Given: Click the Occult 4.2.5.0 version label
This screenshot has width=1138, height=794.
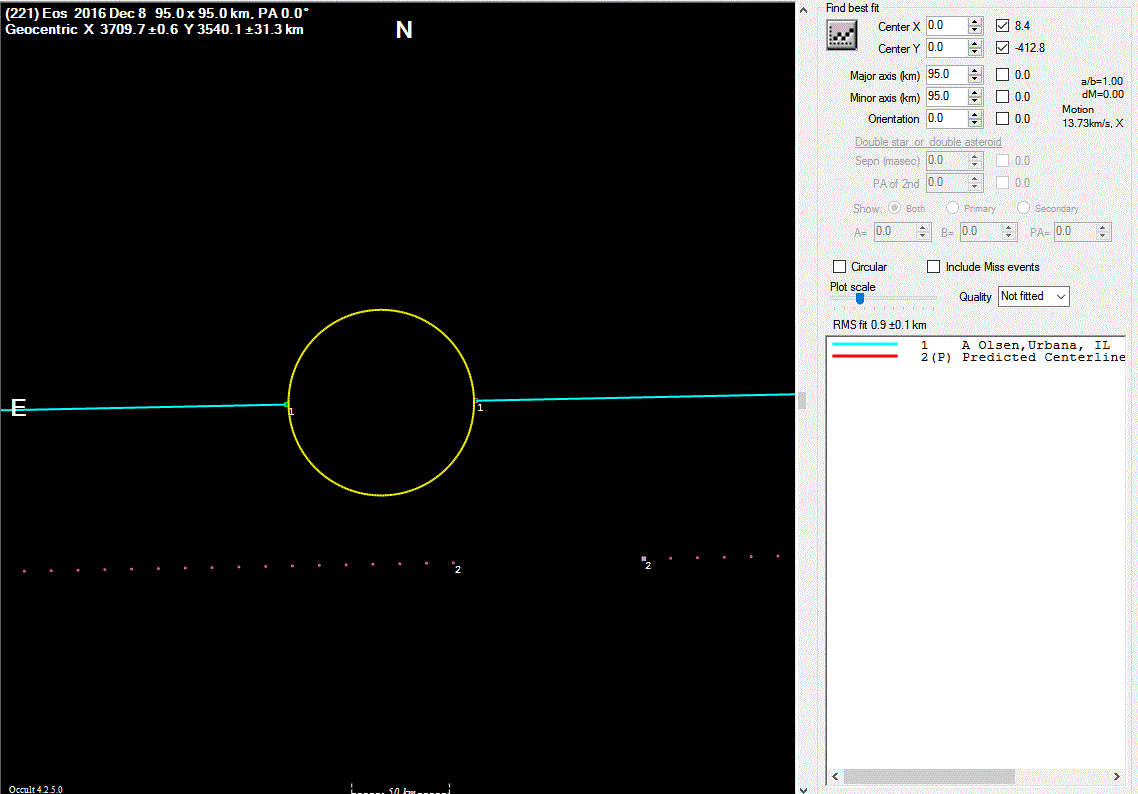Looking at the screenshot, I should point(36,789).
